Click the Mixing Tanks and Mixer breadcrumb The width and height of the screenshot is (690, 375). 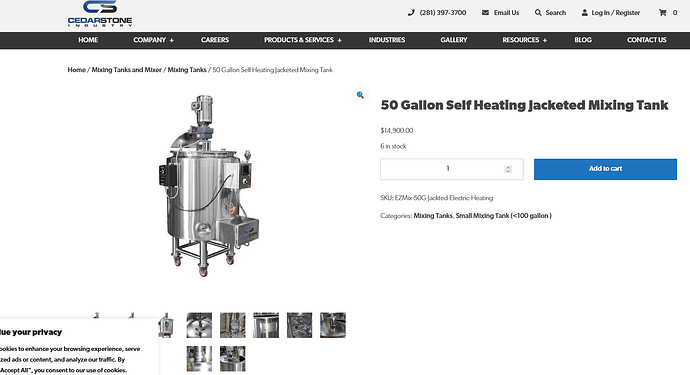[x=127, y=70]
